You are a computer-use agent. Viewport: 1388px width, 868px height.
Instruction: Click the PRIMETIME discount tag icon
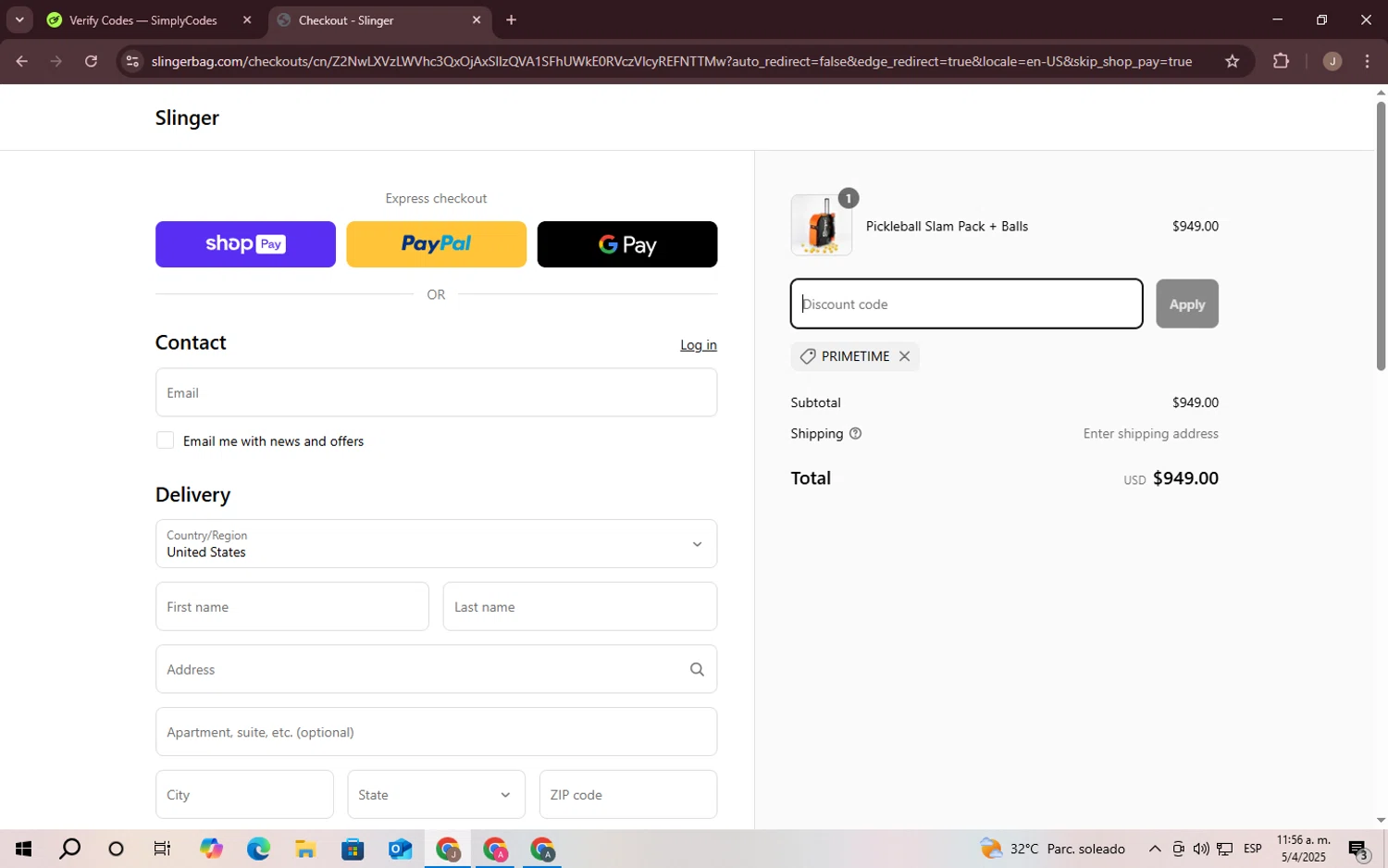tap(808, 356)
